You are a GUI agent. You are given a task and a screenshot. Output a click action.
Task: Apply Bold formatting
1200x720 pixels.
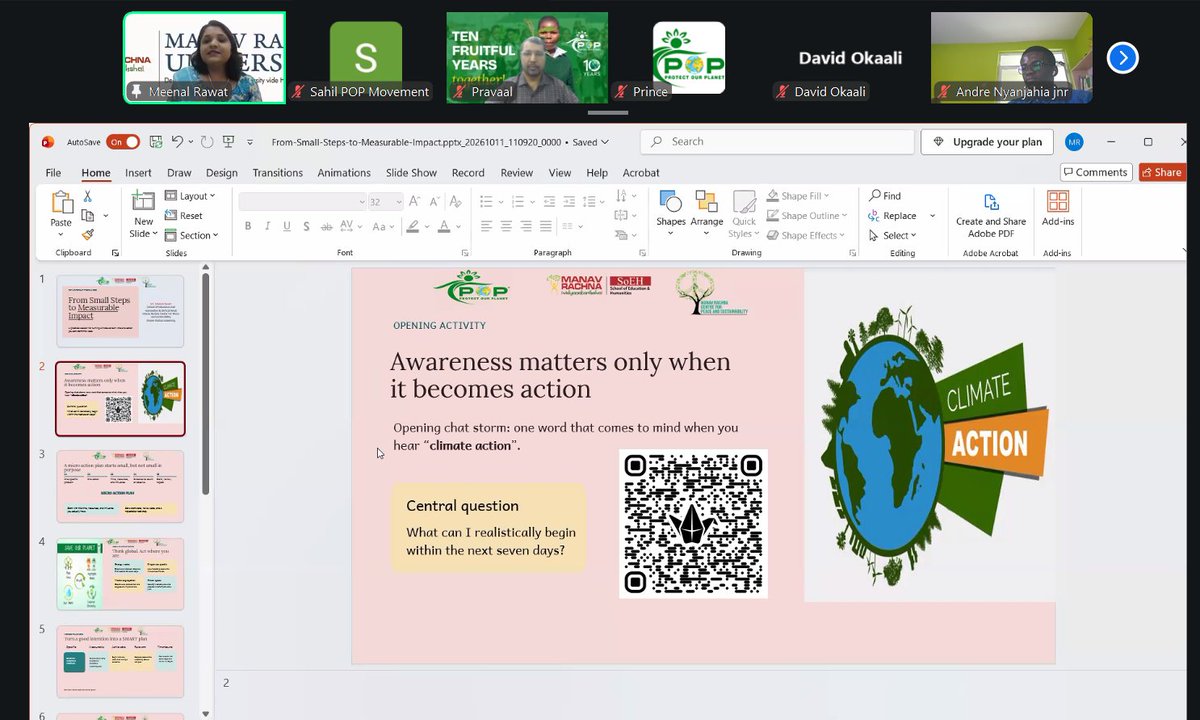(x=248, y=226)
